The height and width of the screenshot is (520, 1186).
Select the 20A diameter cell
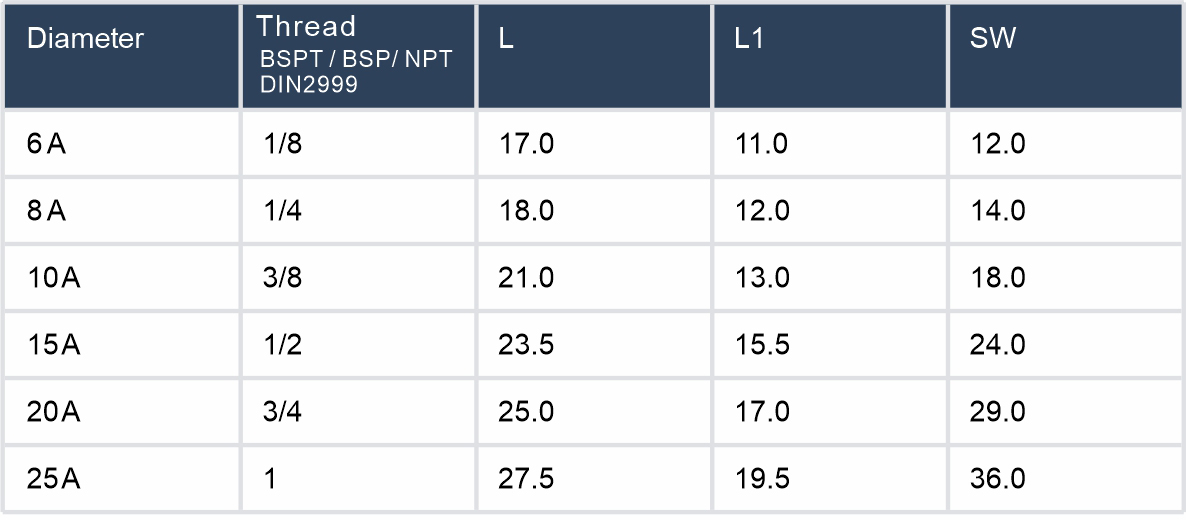point(54,412)
